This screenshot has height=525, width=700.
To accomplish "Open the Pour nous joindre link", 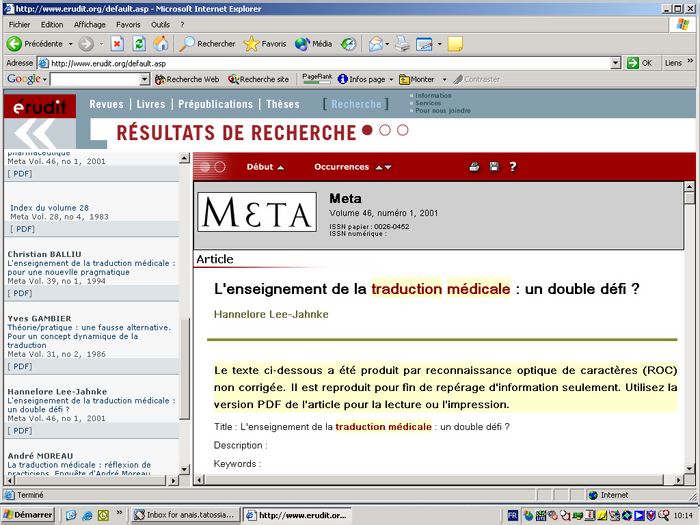I will [x=443, y=110].
